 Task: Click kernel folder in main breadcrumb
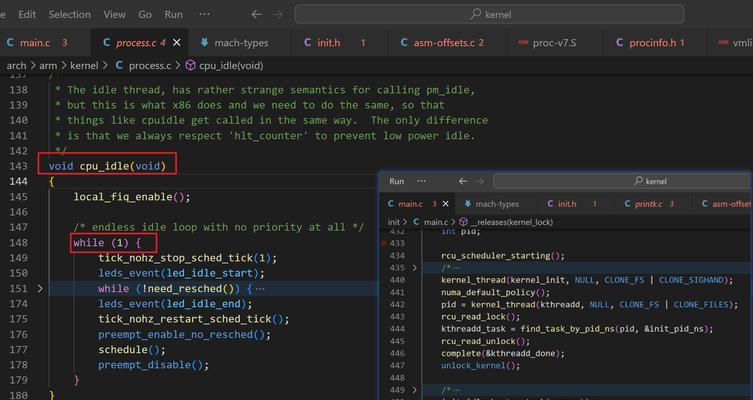point(84,65)
